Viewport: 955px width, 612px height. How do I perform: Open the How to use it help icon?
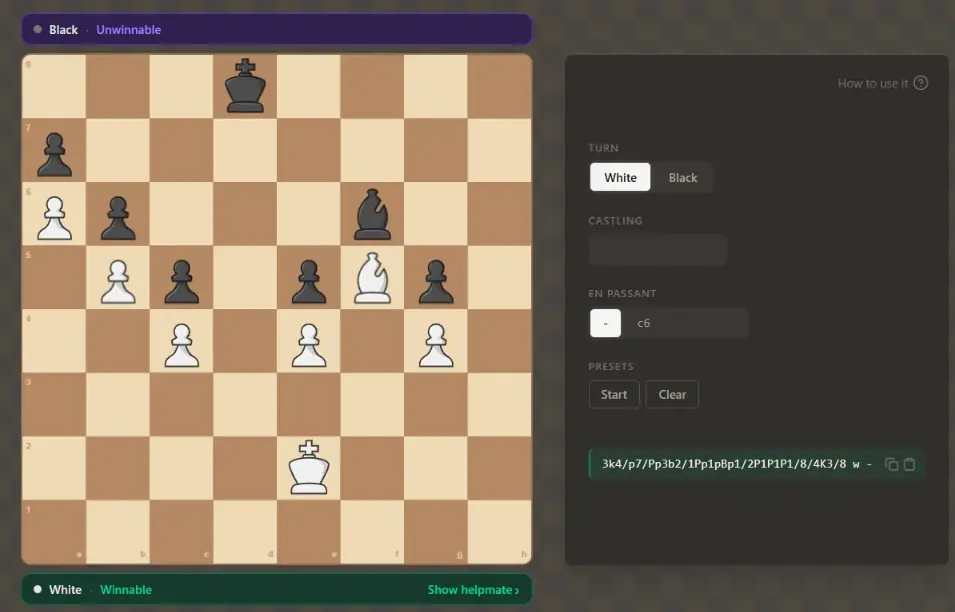(921, 83)
